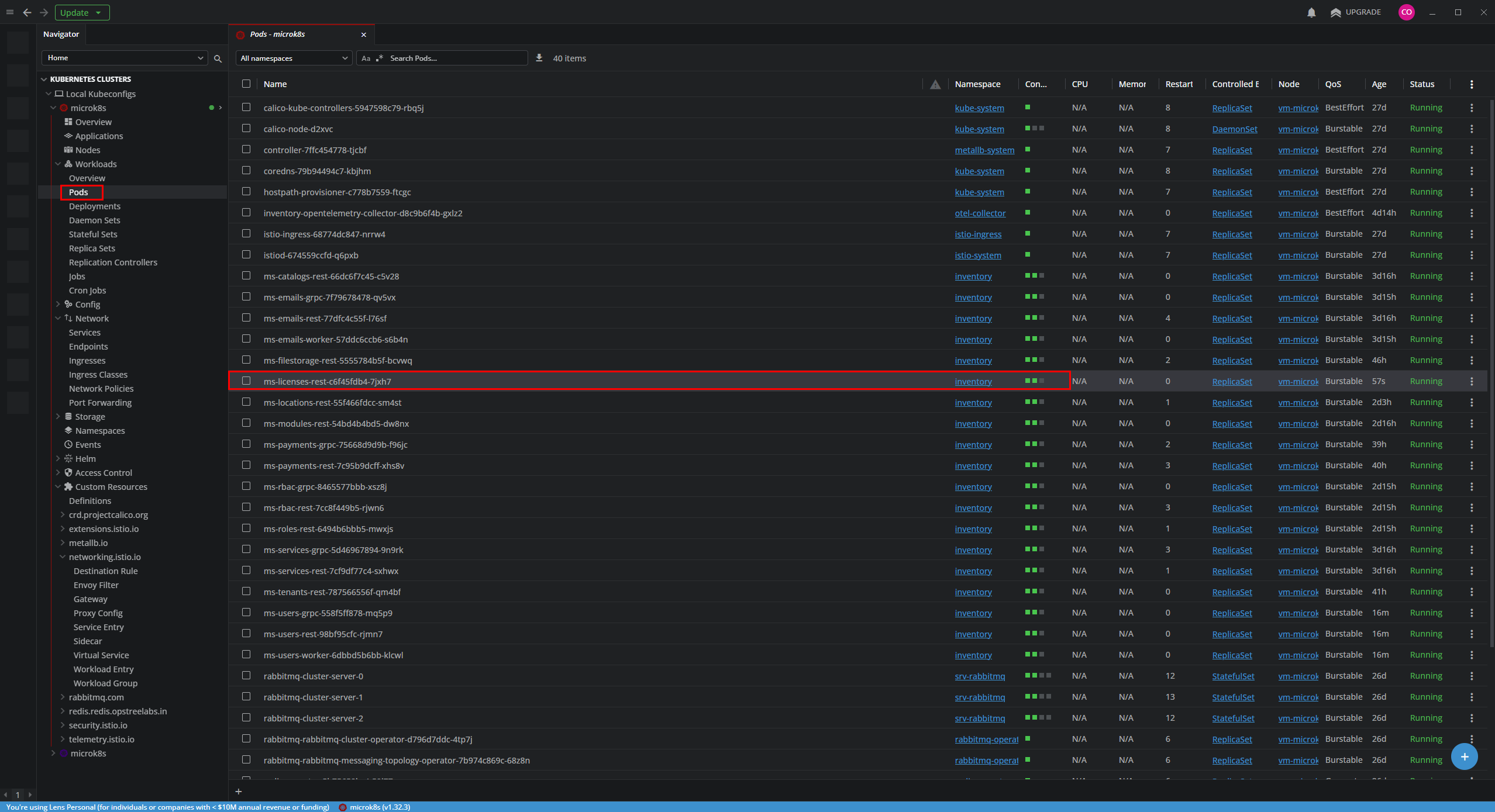The image size is (1495, 812).
Task: Go forward with the right arrow
Action: click(x=44, y=12)
